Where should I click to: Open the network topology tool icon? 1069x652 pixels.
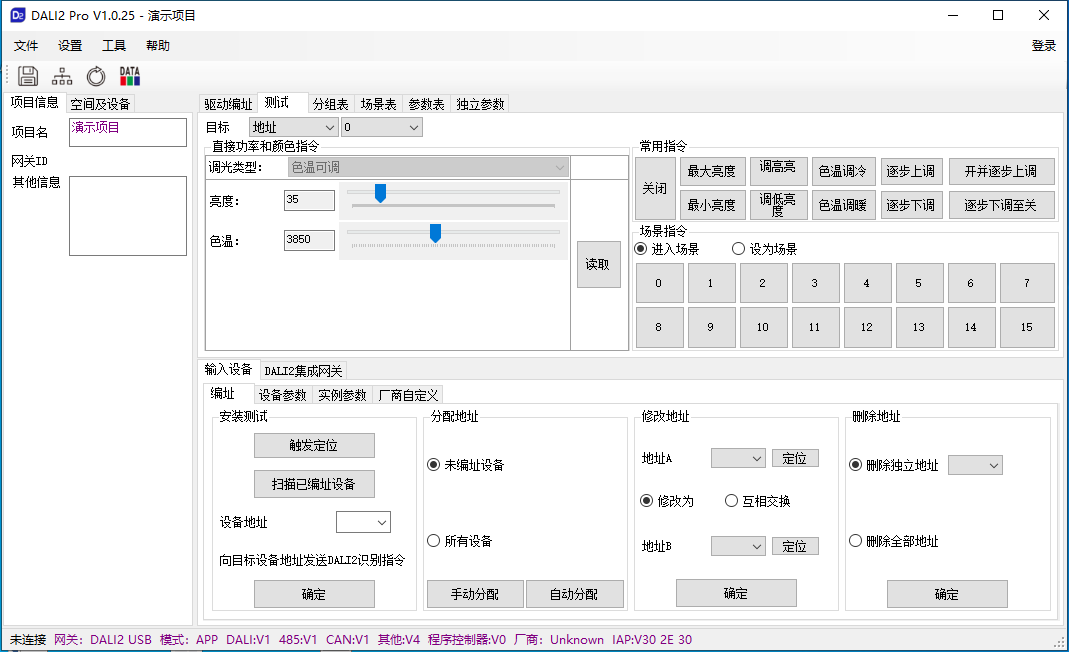[x=61, y=75]
